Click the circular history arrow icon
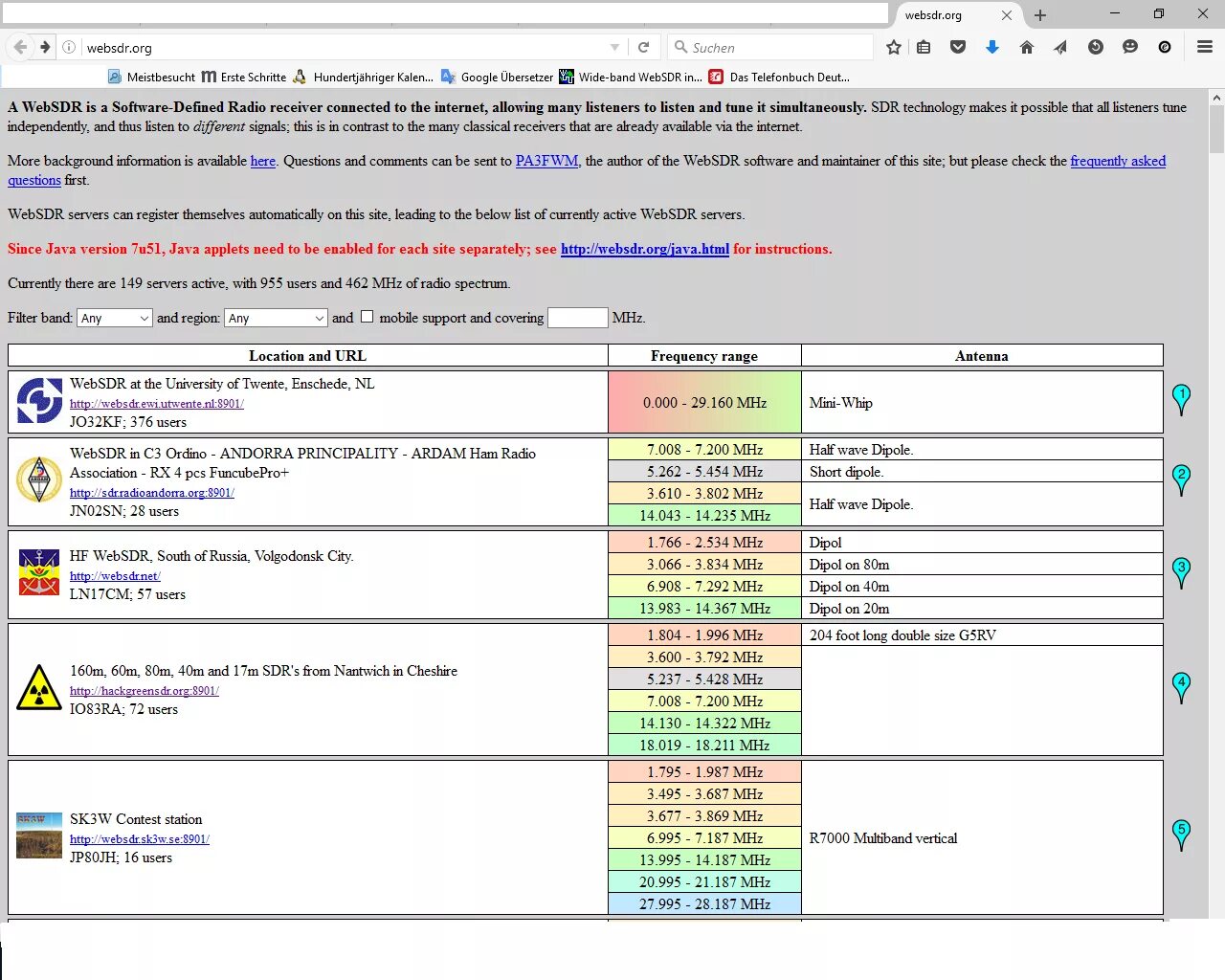The height and width of the screenshot is (980, 1225). click(1096, 47)
